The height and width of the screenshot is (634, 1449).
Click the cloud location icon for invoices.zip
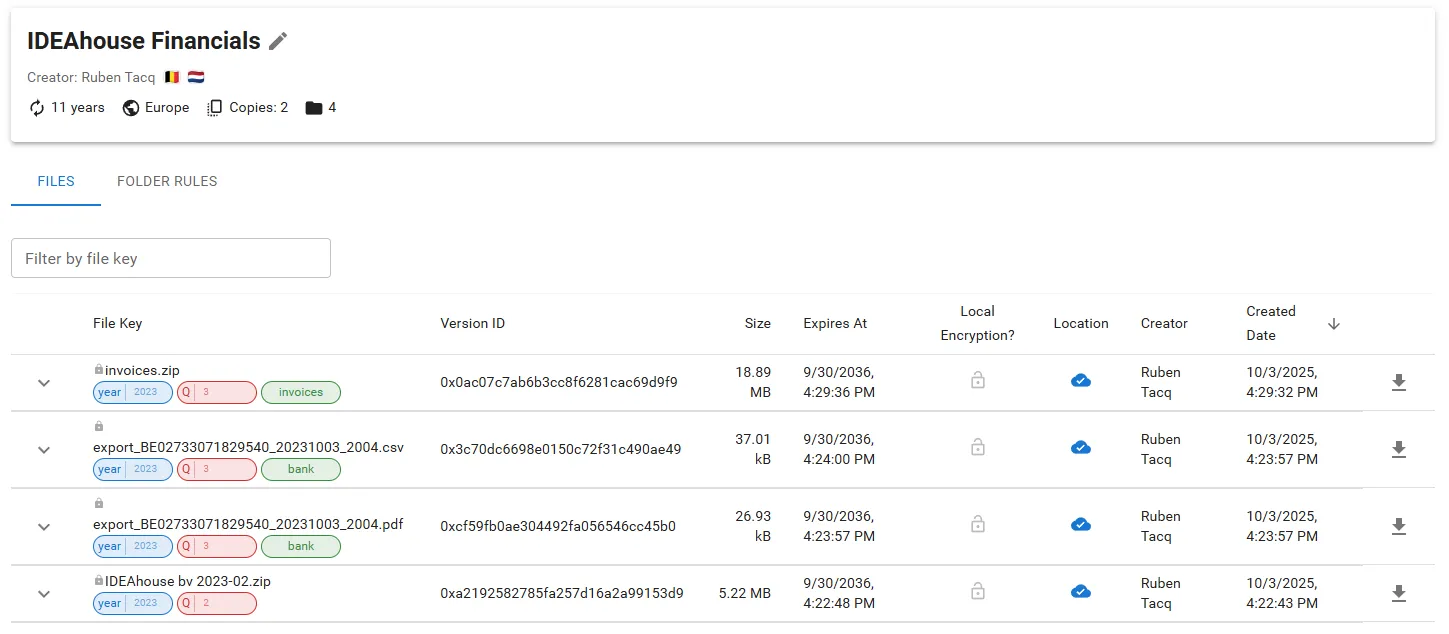1080,381
